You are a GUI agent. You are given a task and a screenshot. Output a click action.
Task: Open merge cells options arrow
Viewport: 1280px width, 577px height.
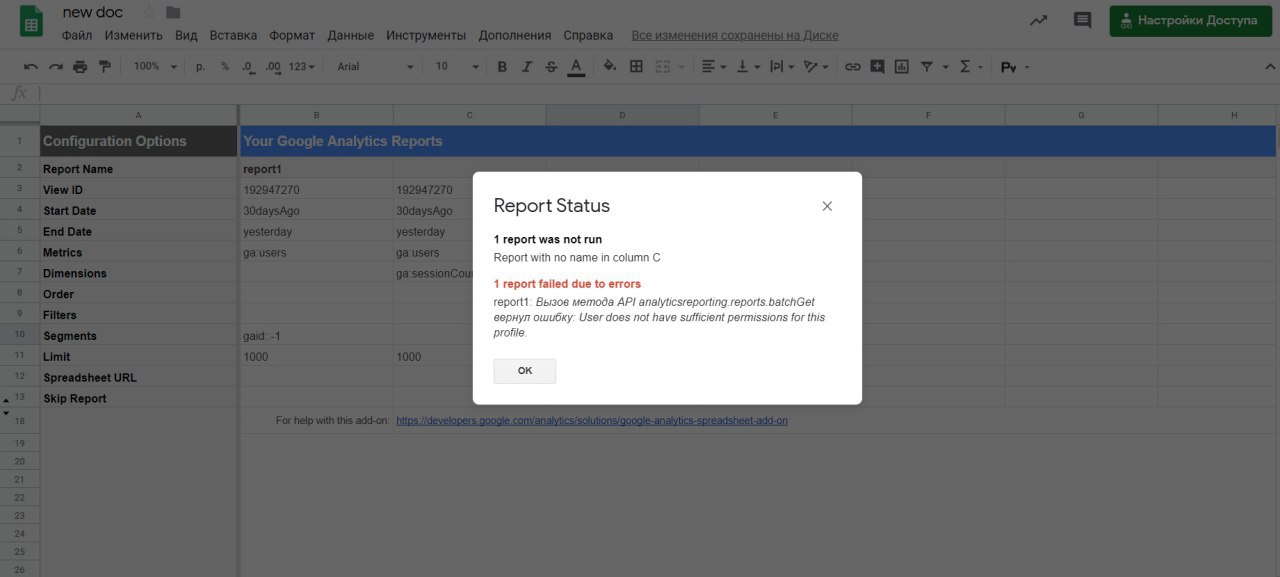pos(682,67)
